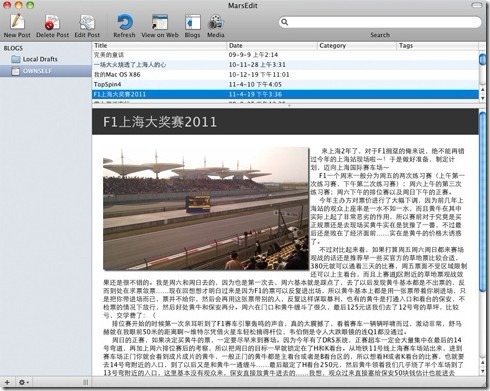Click preview pane scroll down arrow
Image resolution: width=490 pixels, height=391 pixels.
tap(482, 371)
